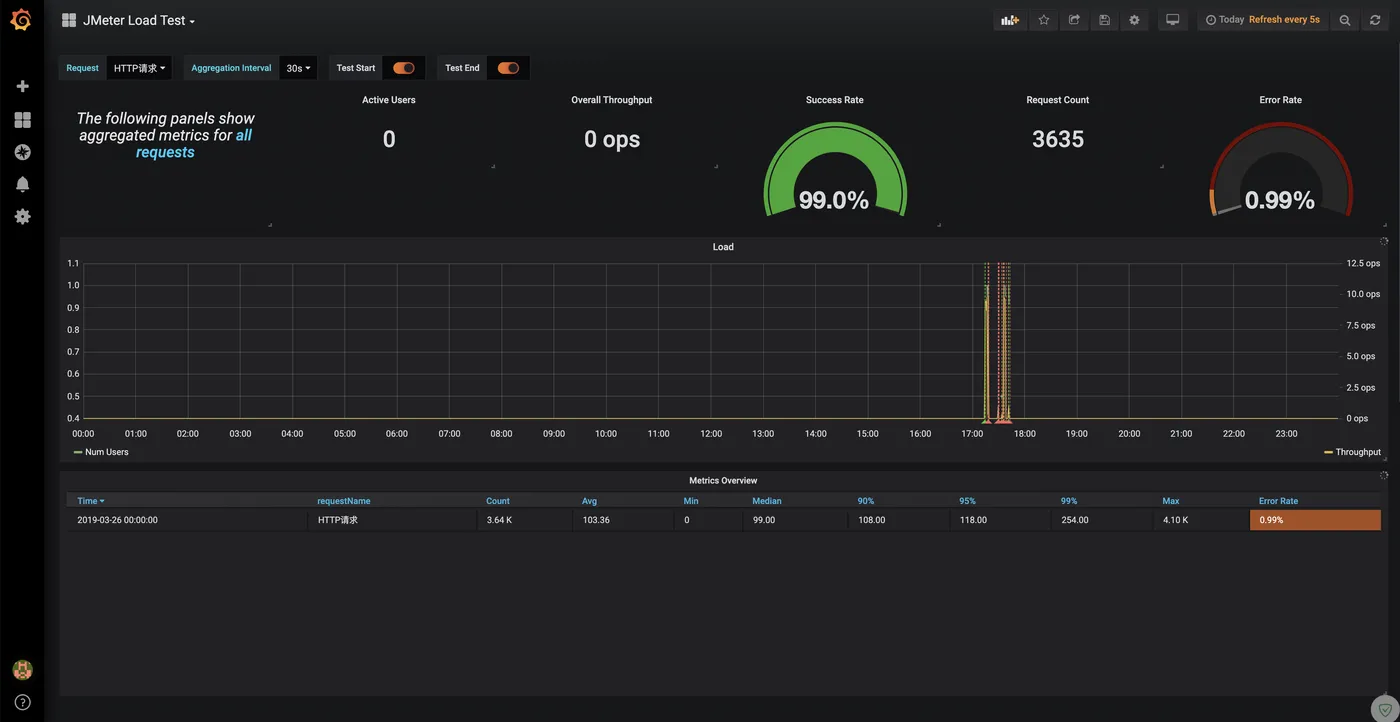This screenshot has width=1400, height=722.
Task: Click the 0.99% error rate gauge
Action: tap(1281, 170)
